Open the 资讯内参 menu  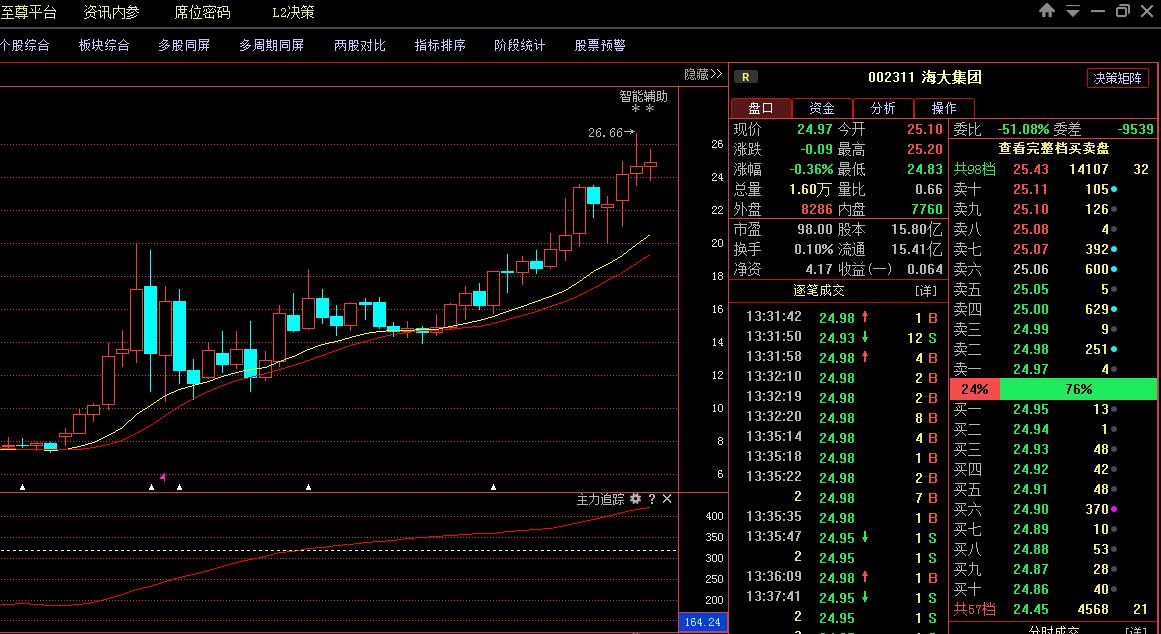[111, 13]
